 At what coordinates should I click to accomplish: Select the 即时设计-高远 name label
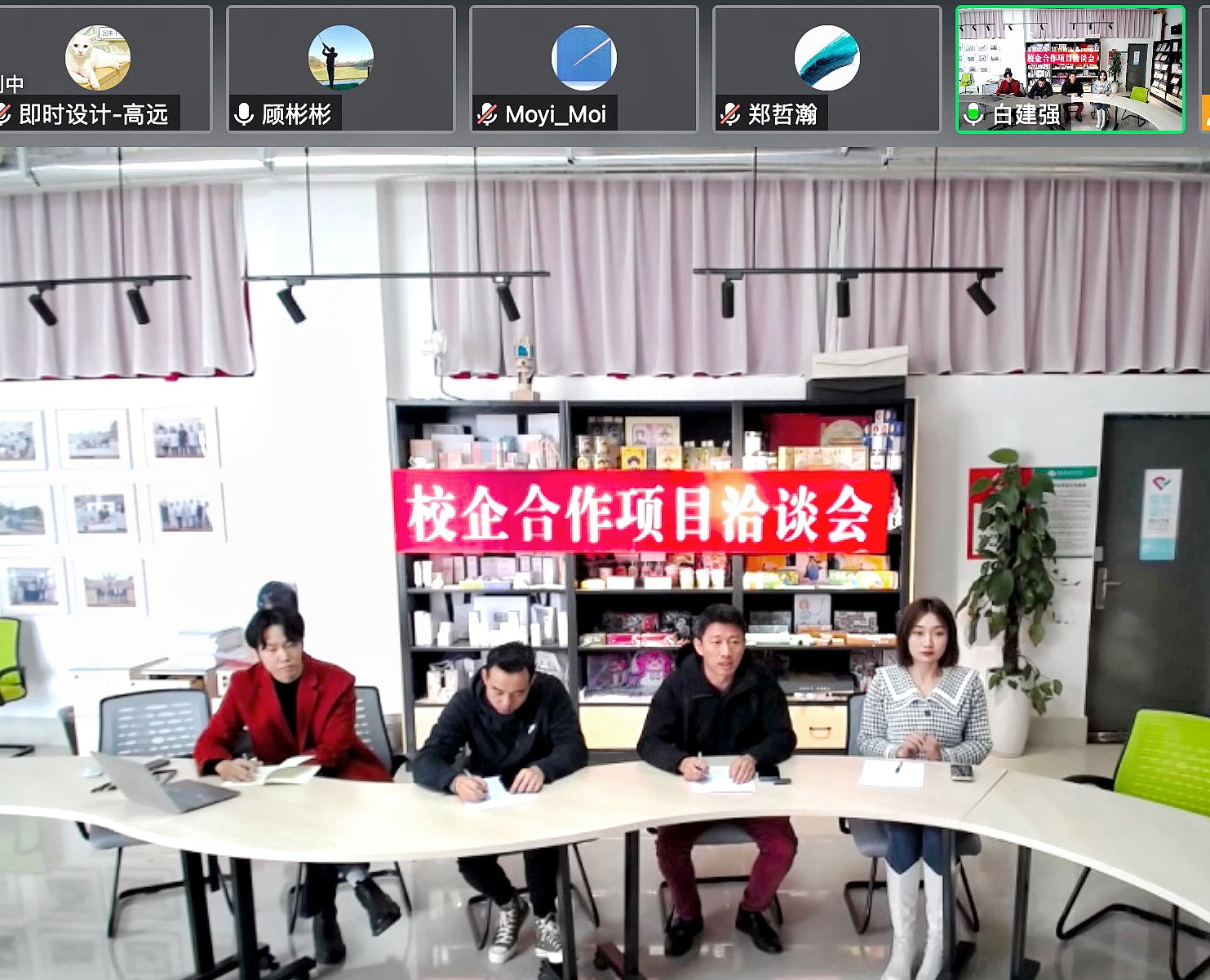(x=93, y=114)
